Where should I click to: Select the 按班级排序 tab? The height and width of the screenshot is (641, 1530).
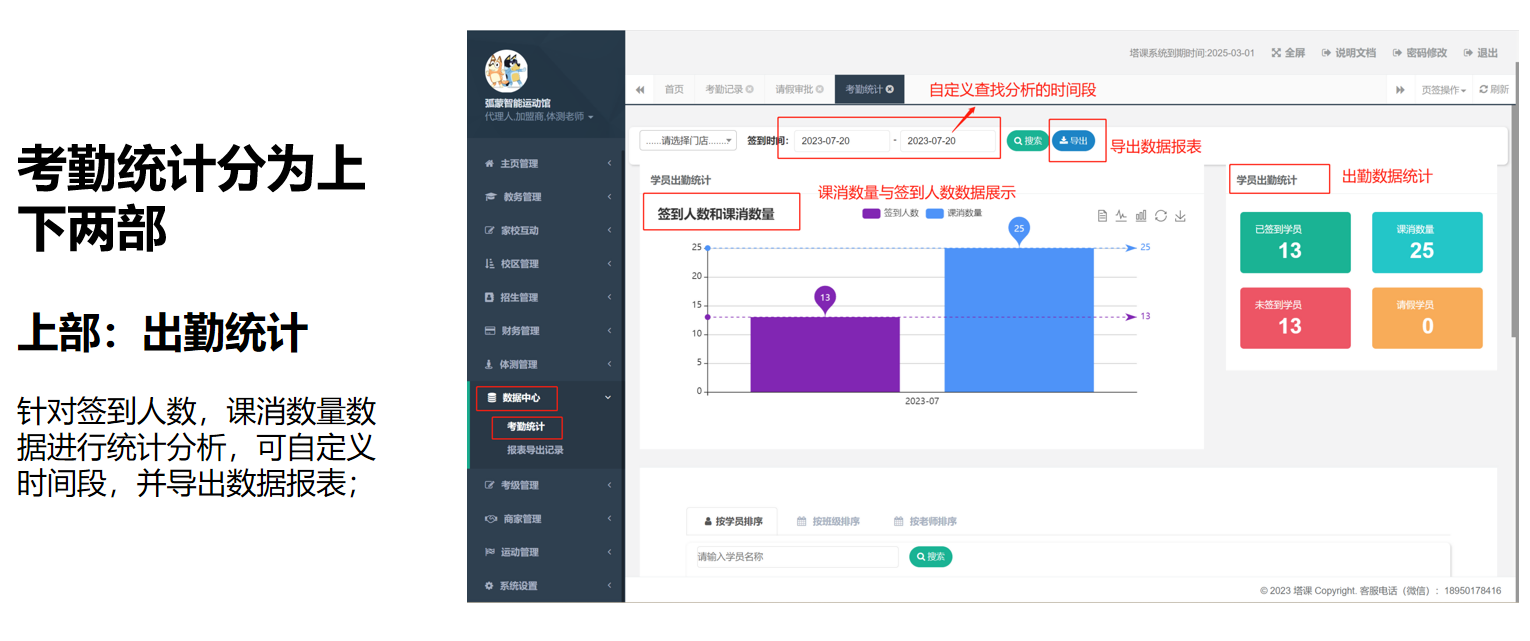tap(828, 521)
